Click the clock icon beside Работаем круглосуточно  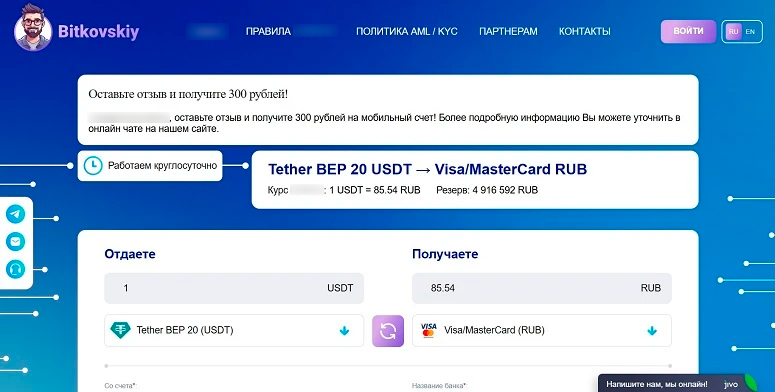[x=93, y=166]
